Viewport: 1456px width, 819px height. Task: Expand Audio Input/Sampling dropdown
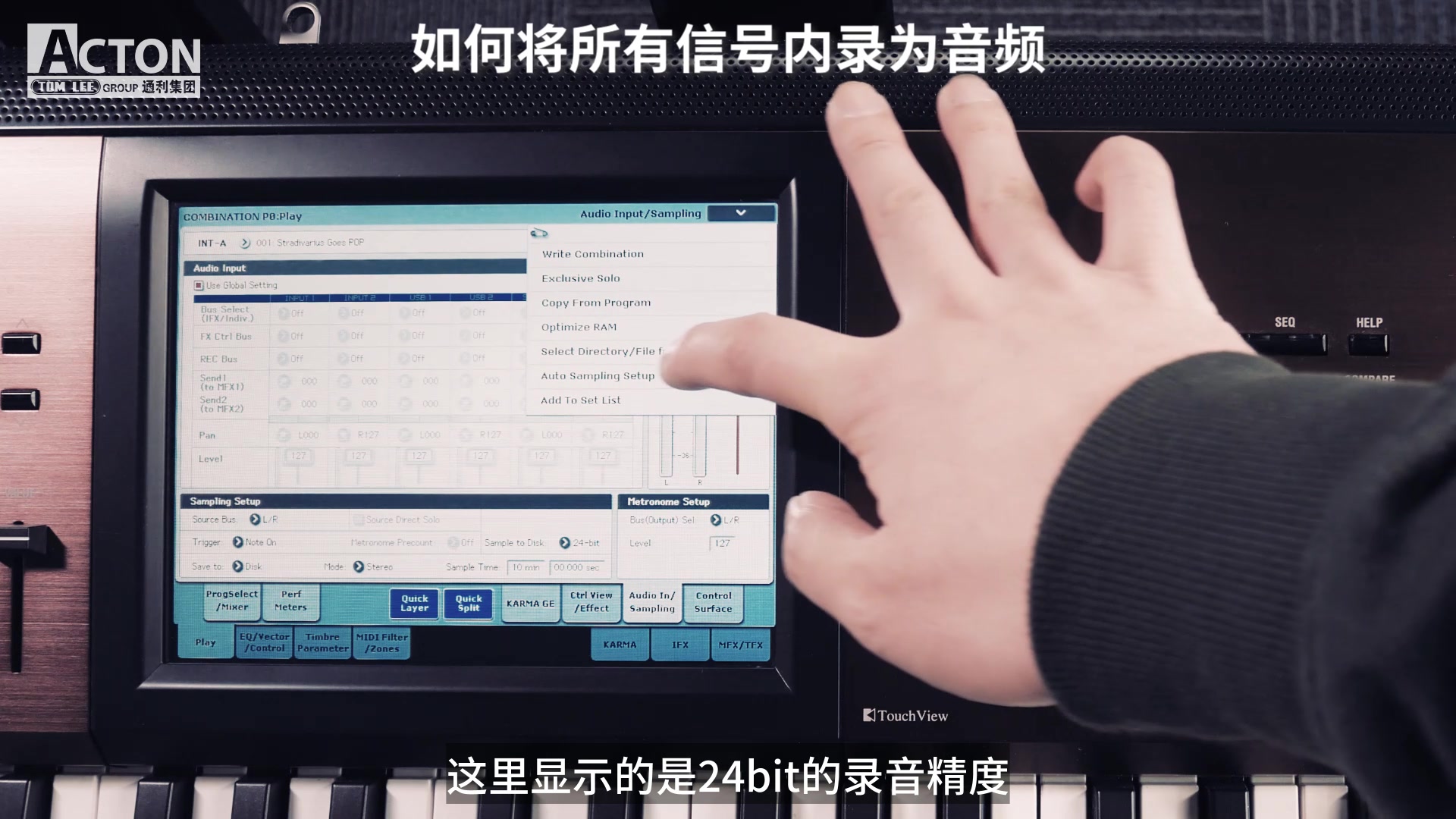pyautogui.click(x=741, y=213)
